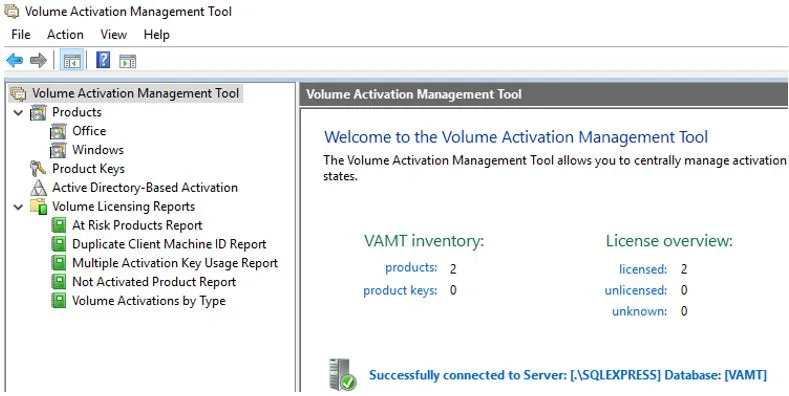Image resolution: width=789 pixels, height=396 pixels.
Task: Click the 'products:' inventory link
Action: 411,268
